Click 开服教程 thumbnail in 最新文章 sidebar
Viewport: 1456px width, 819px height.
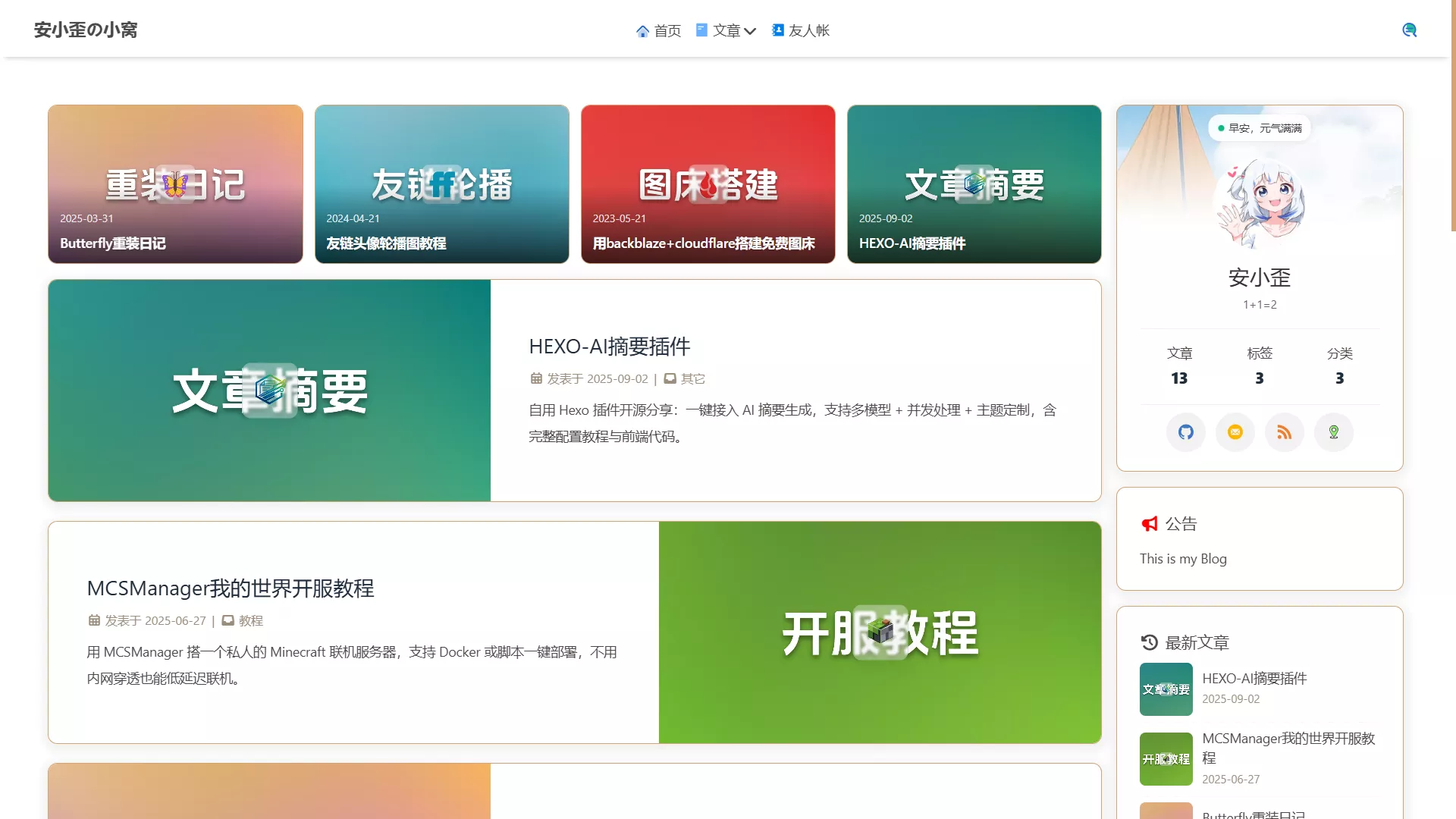pyautogui.click(x=1166, y=759)
